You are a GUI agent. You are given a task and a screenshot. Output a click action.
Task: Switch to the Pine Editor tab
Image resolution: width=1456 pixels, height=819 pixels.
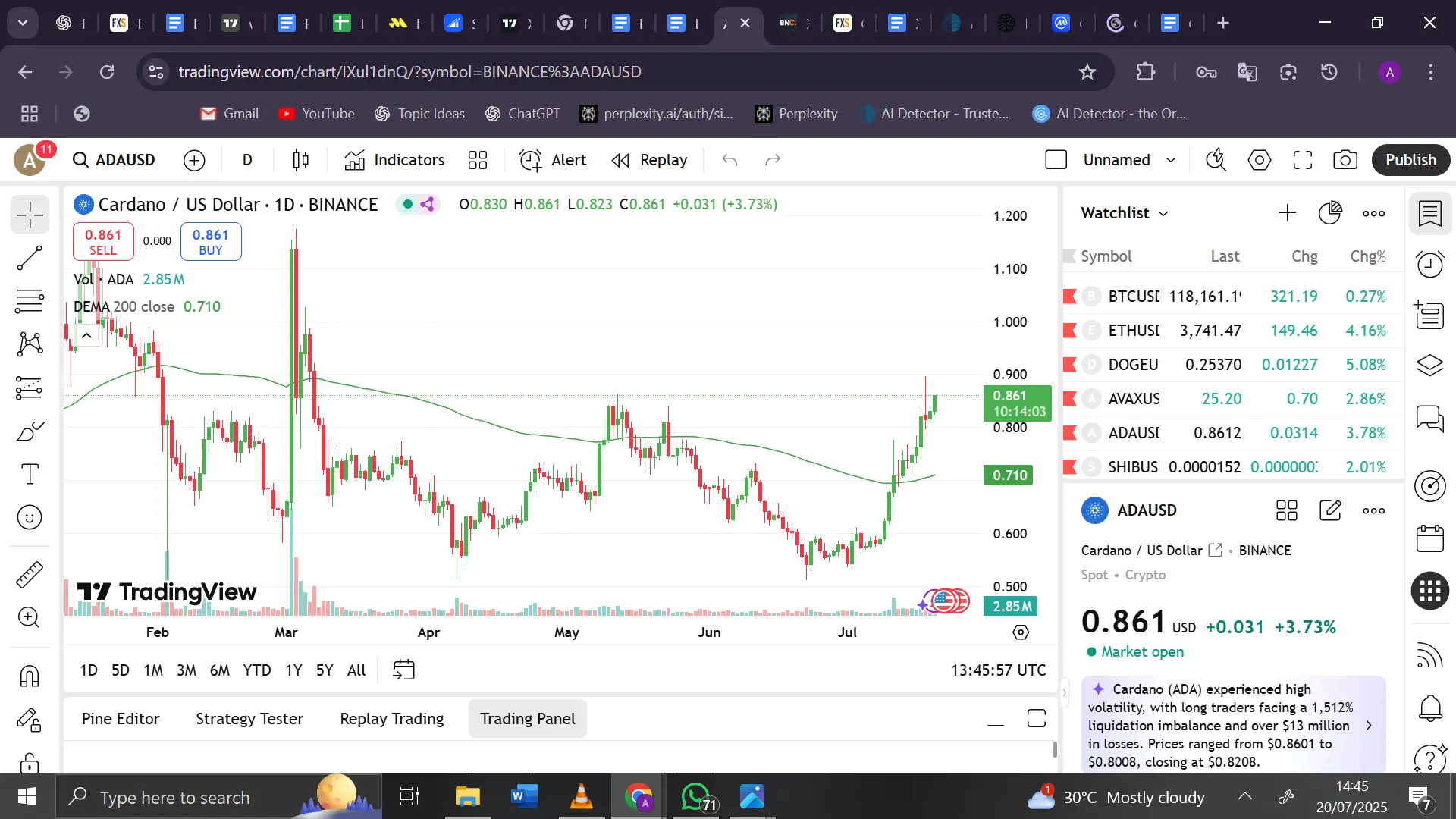[121, 719]
